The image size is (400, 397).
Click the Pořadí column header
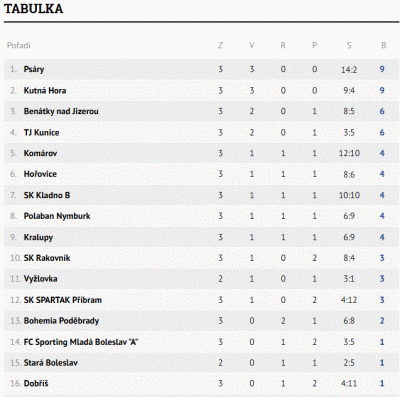(x=19, y=45)
